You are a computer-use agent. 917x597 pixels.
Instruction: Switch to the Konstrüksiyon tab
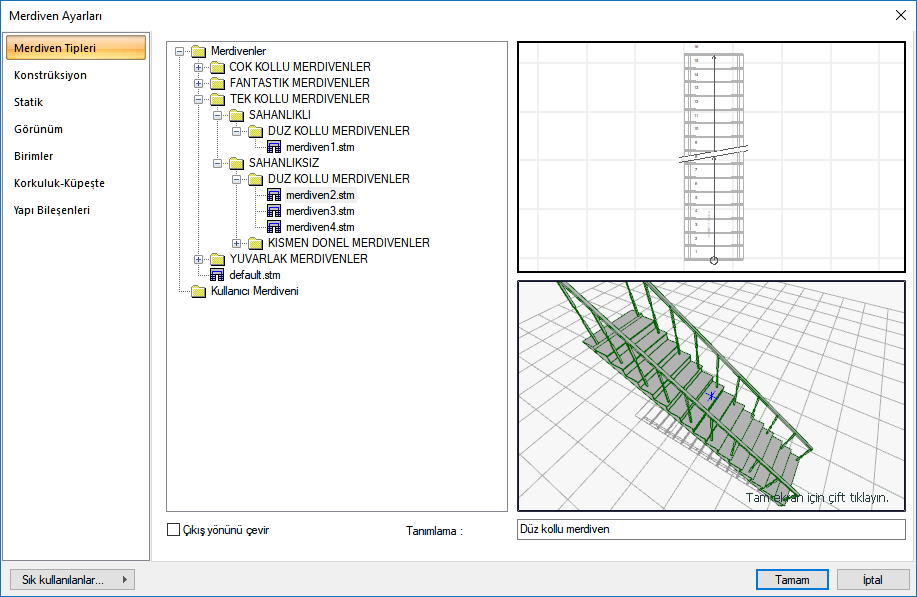point(50,75)
